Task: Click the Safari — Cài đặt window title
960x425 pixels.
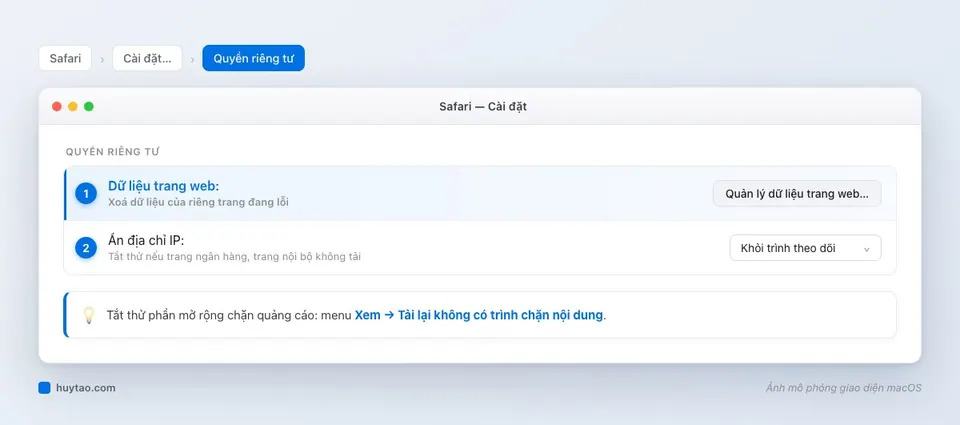Action: pyautogui.click(x=482, y=107)
